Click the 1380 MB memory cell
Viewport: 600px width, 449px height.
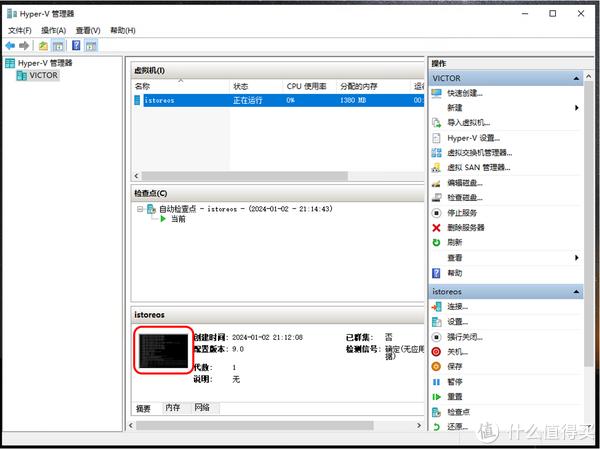(353, 100)
